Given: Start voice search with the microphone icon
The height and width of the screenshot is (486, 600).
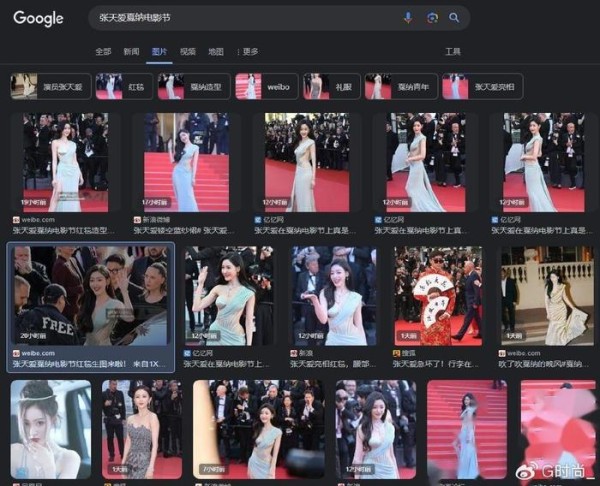Looking at the screenshot, I should point(408,17).
